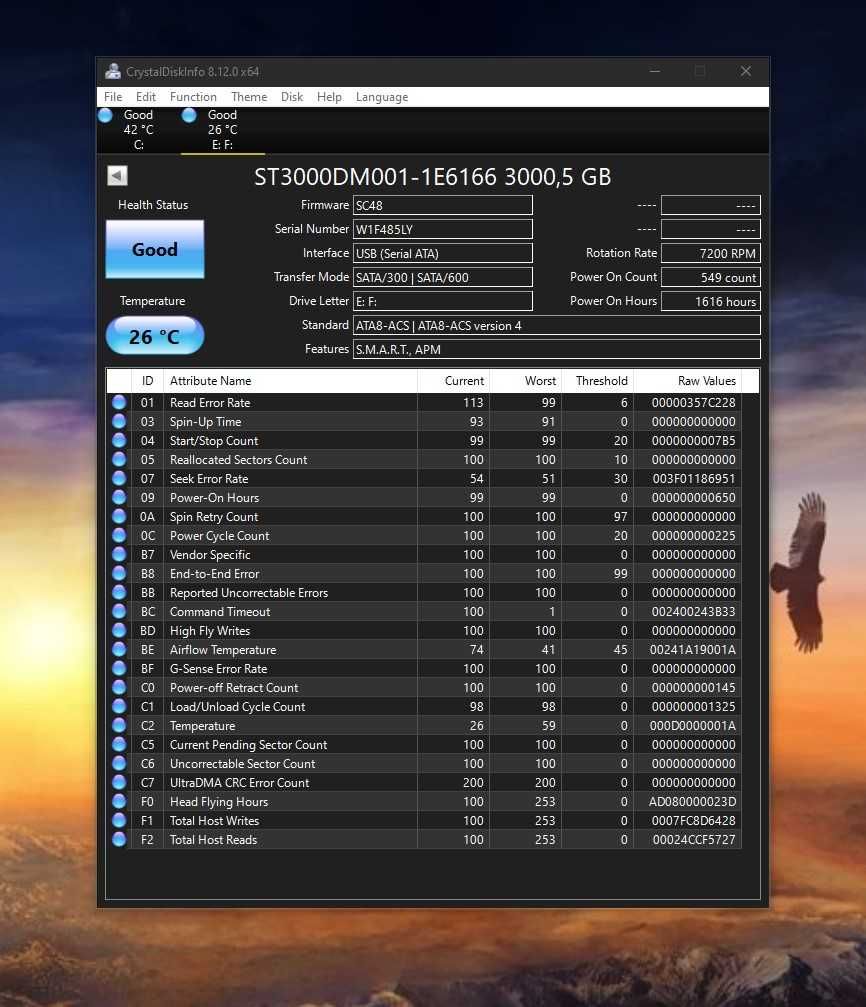Click the CrystalDiskInfo app icon in title bar
866x1007 pixels.
(113, 71)
